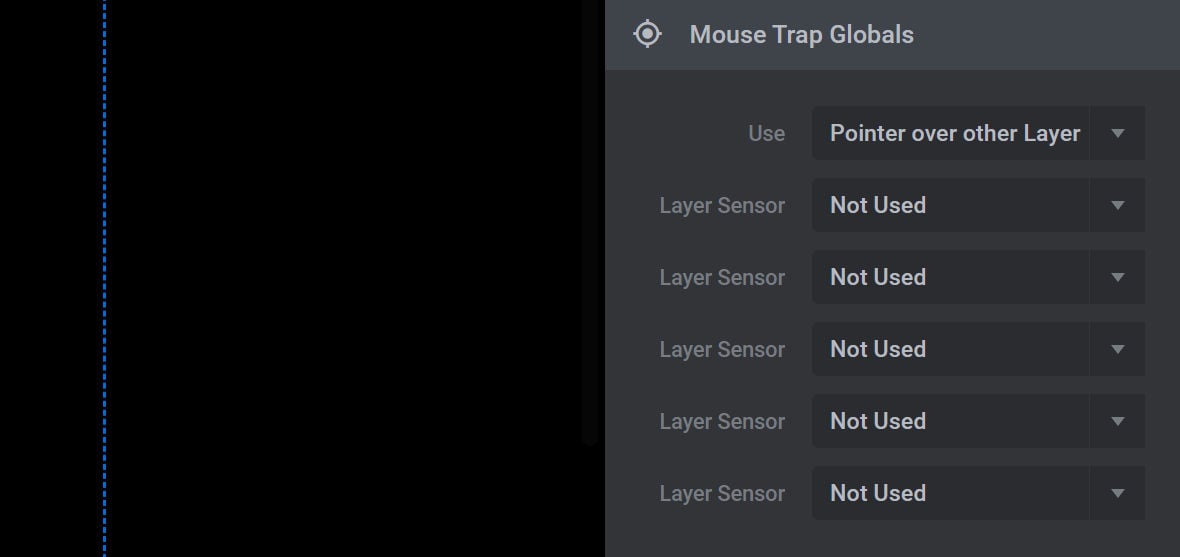Click the Mouse Trap Globals target icon
The width and height of the screenshot is (1180, 557).
click(x=647, y=34)
